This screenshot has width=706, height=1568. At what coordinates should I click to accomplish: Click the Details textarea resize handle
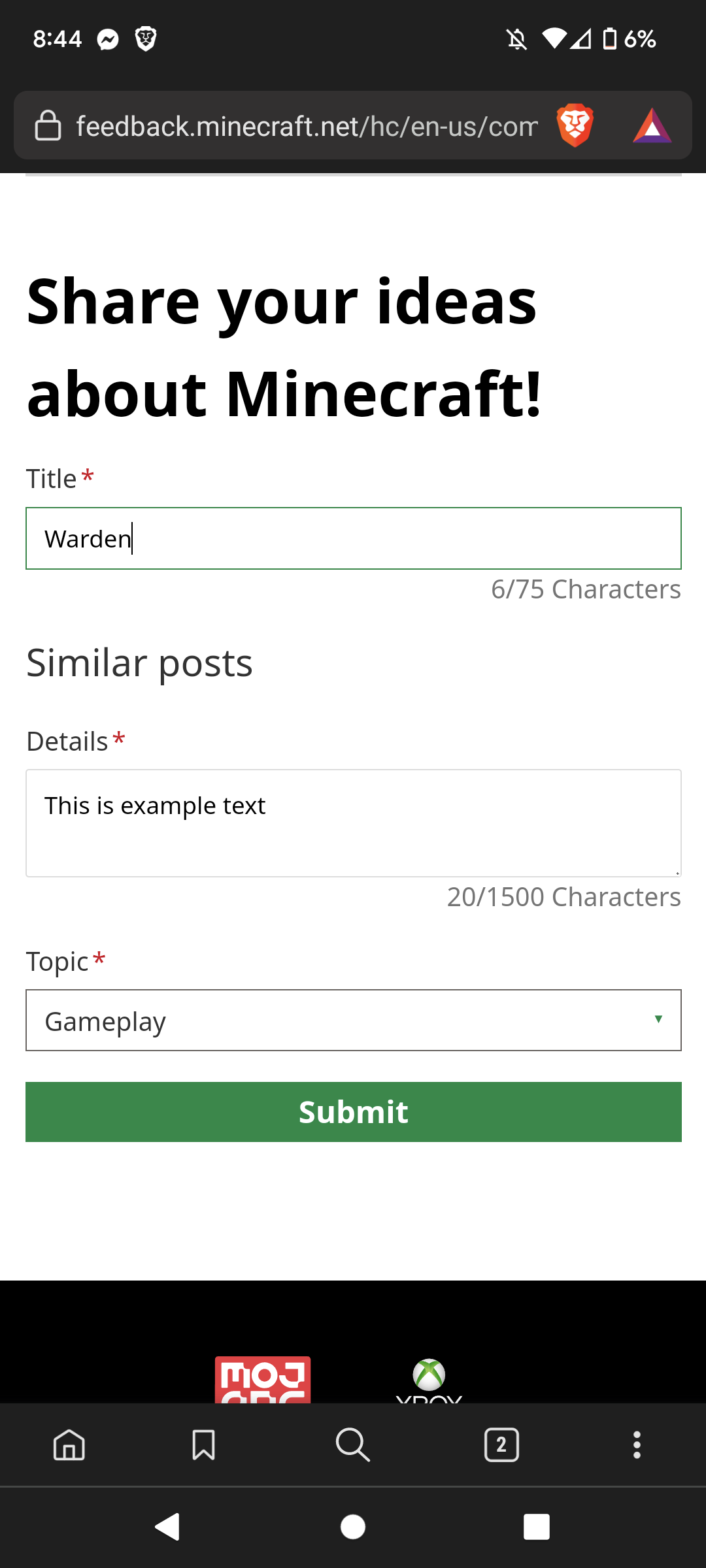tap(677, 873)
